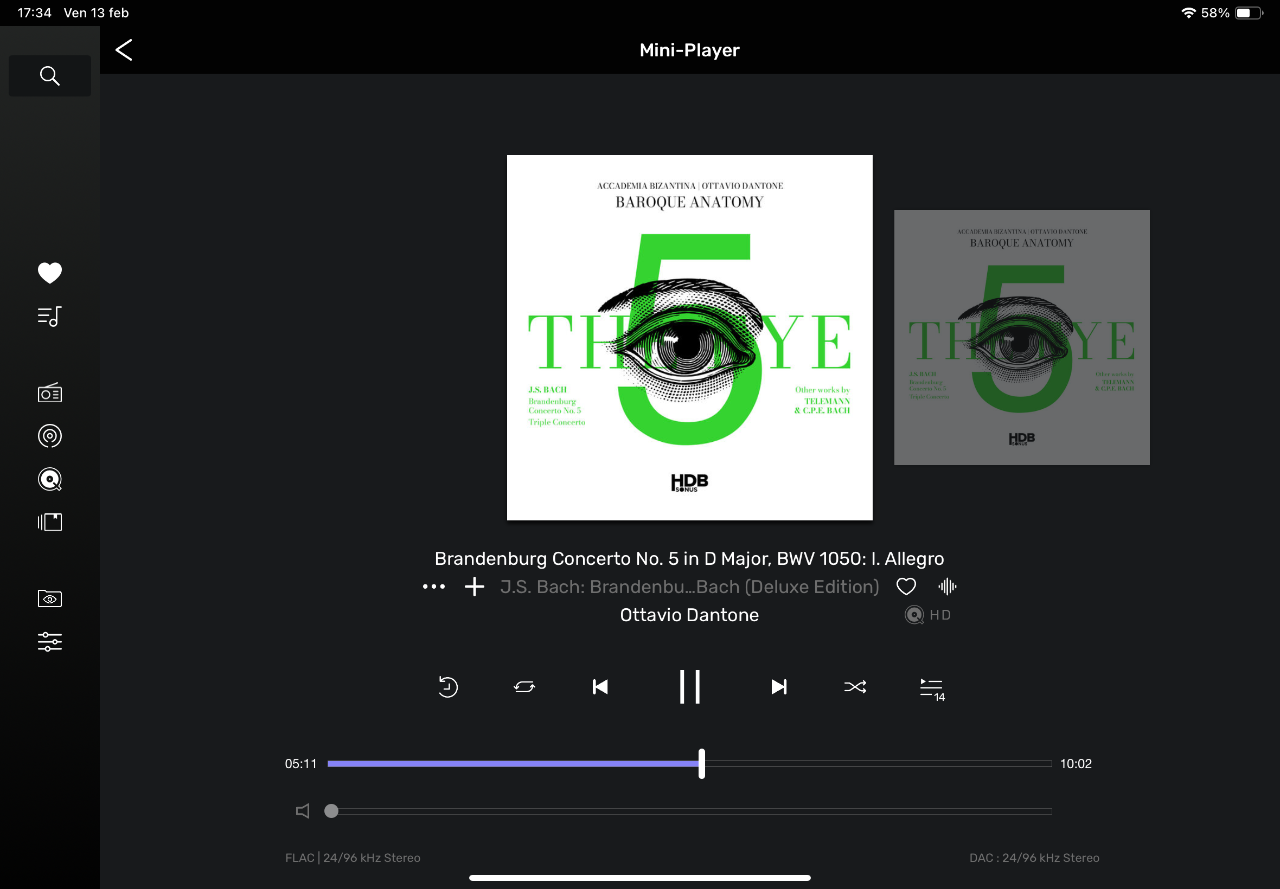Toggle shuffle playback
This screenshot has height=889, width=1280.
[x=855, y=687]
